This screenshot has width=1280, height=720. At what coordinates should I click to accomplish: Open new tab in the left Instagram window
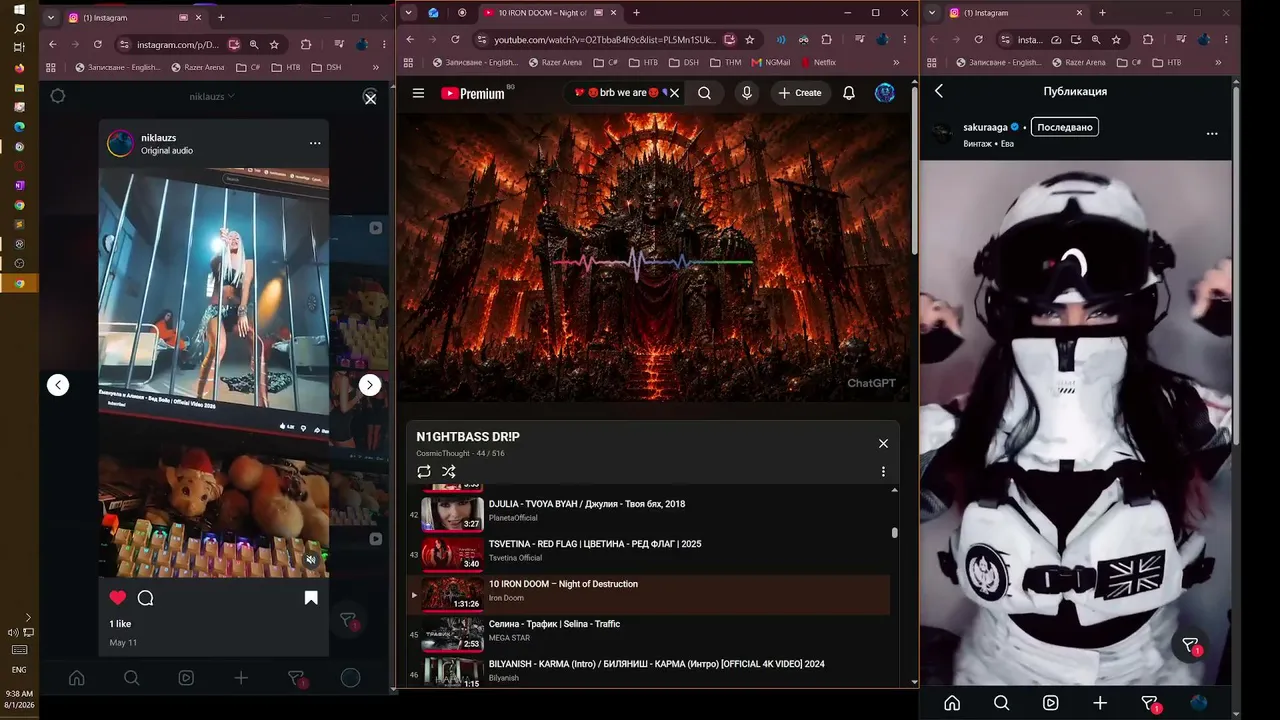(221, 17)
